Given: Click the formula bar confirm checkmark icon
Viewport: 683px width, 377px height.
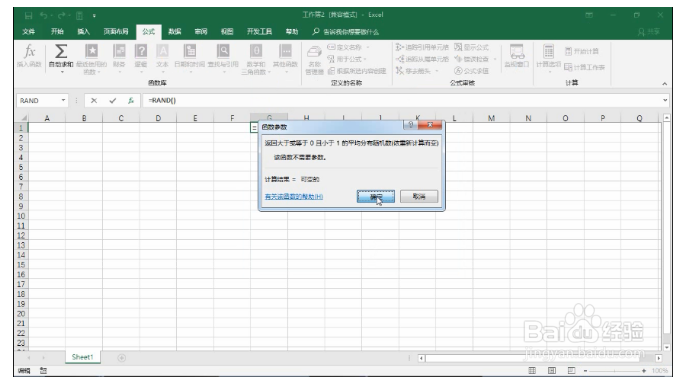Looking at the screenshot, I should pos(113,101).
